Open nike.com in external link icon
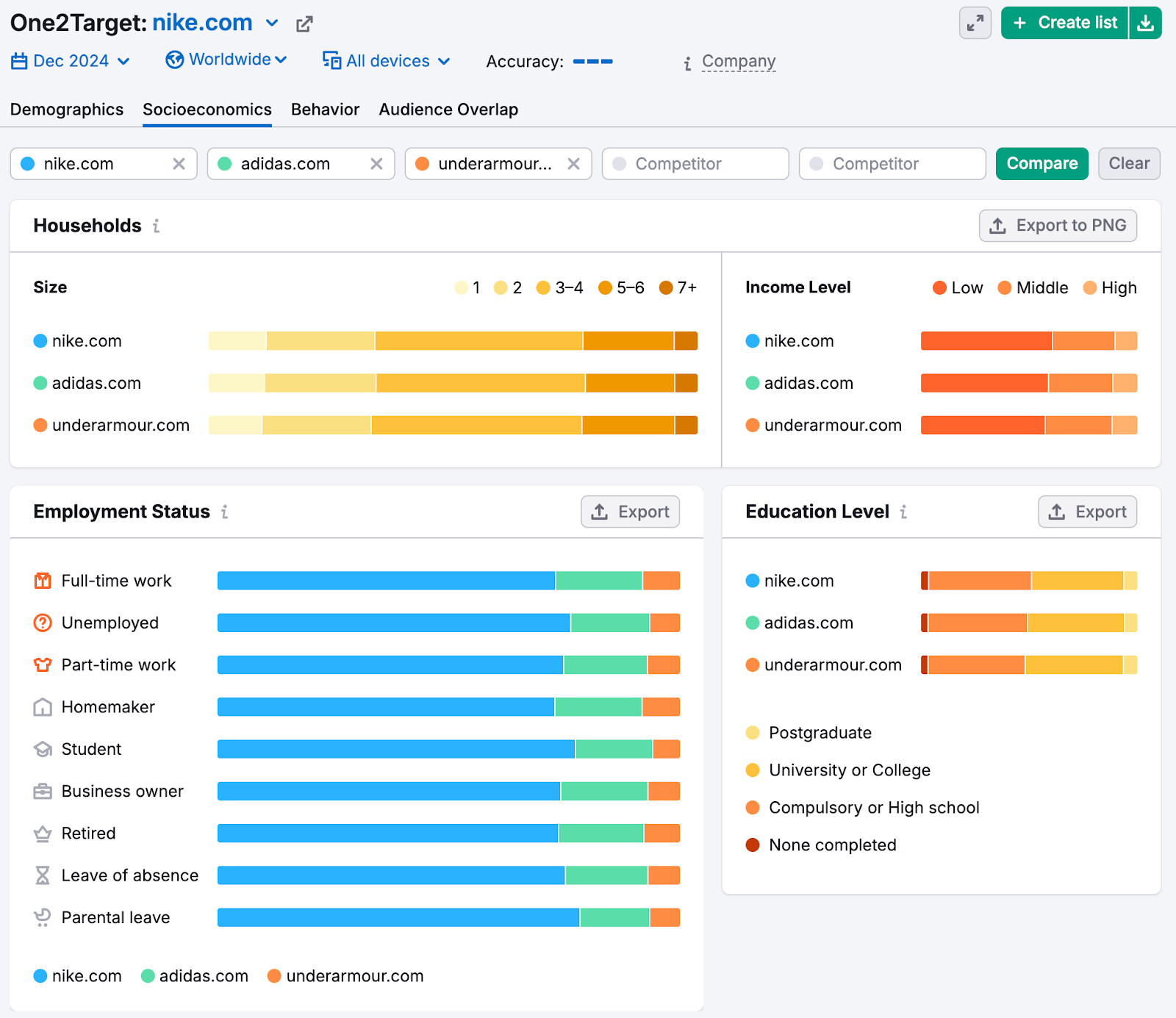 304,24
